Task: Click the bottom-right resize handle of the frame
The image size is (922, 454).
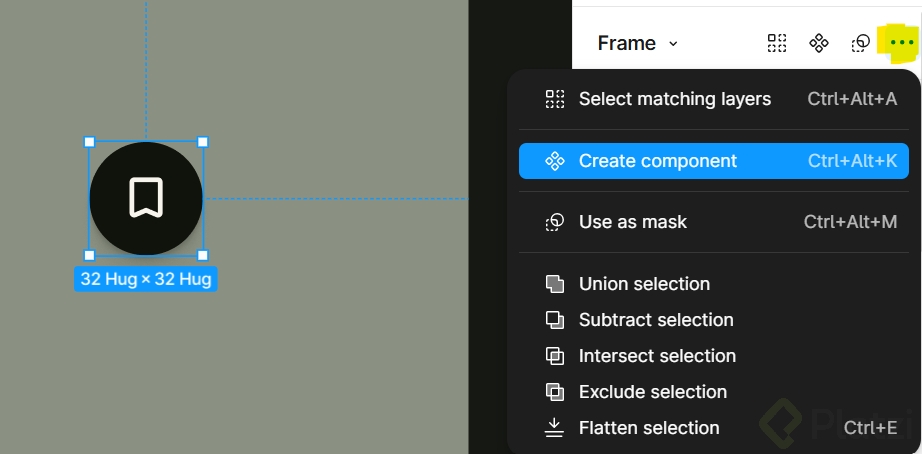Action: tap(203, 255)
